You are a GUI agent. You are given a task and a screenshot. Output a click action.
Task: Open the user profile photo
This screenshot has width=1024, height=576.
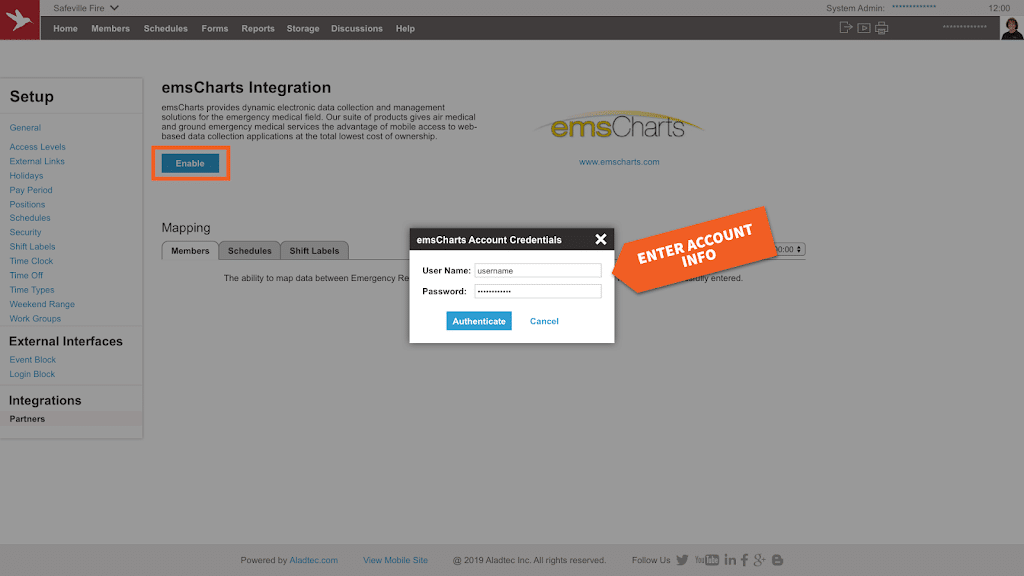(x=1012, y=28)
